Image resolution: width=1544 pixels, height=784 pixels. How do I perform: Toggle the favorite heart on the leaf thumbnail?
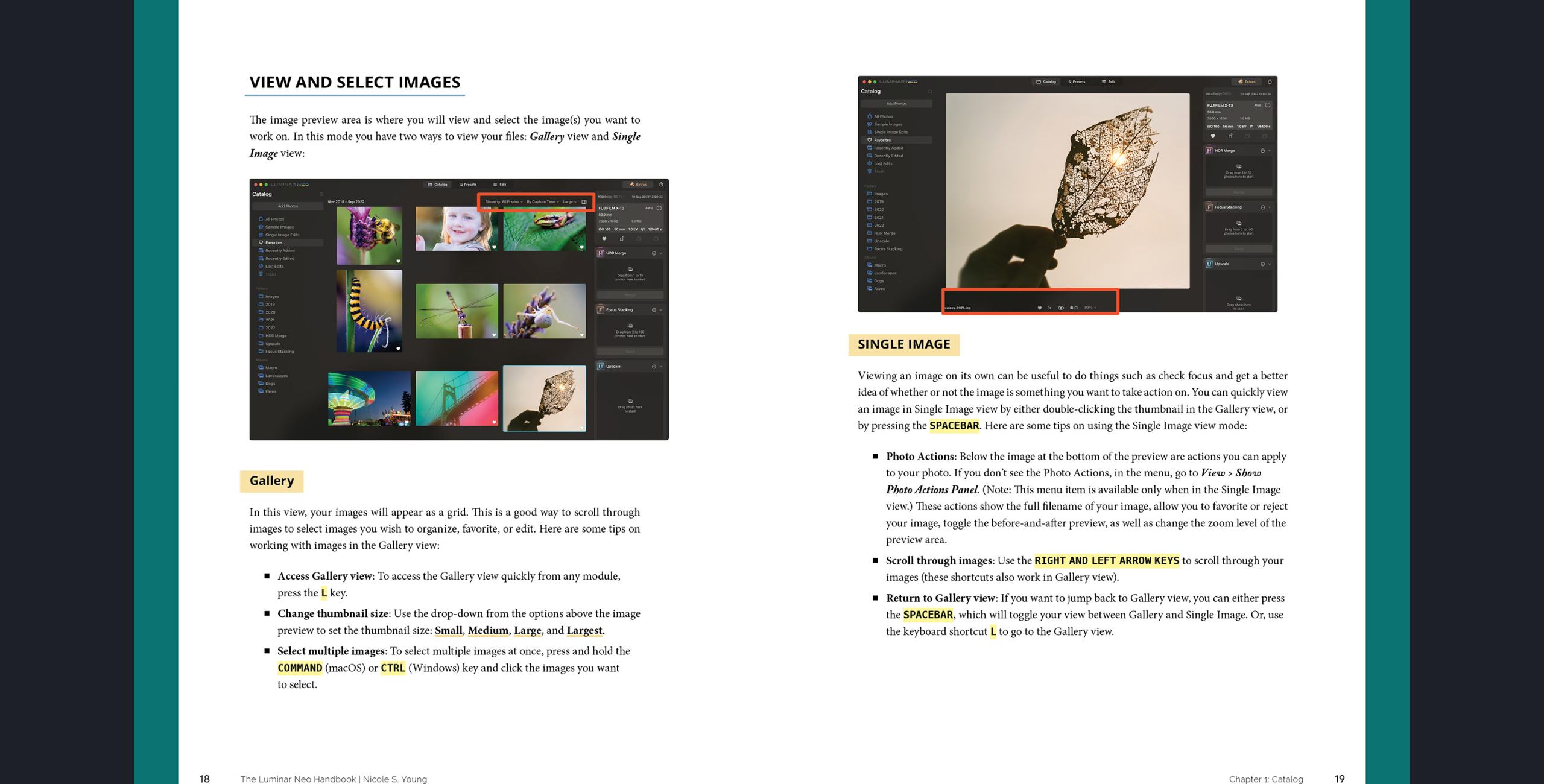click(x=582, y=428)
